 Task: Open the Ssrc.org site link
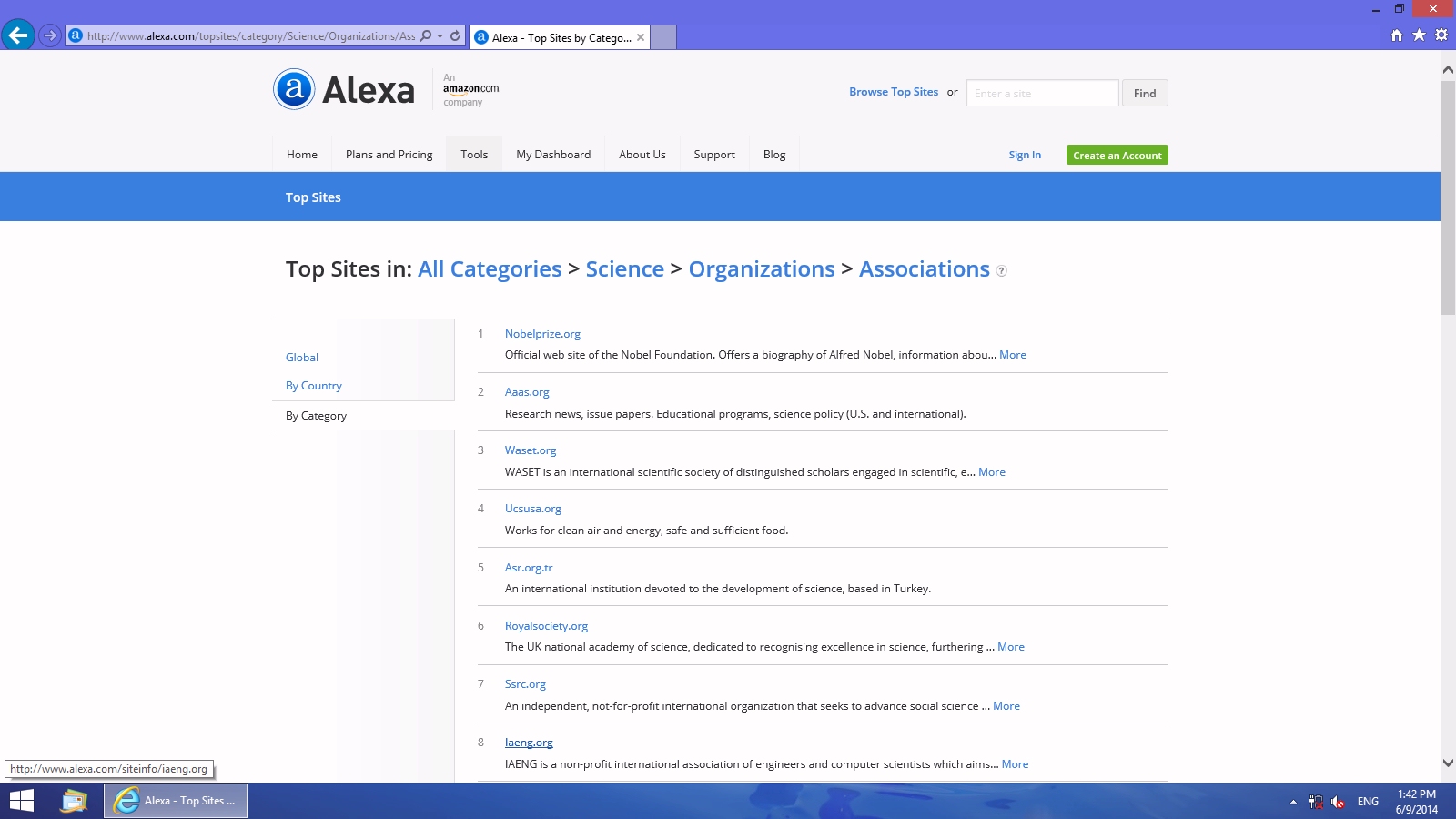click(525, 684)
